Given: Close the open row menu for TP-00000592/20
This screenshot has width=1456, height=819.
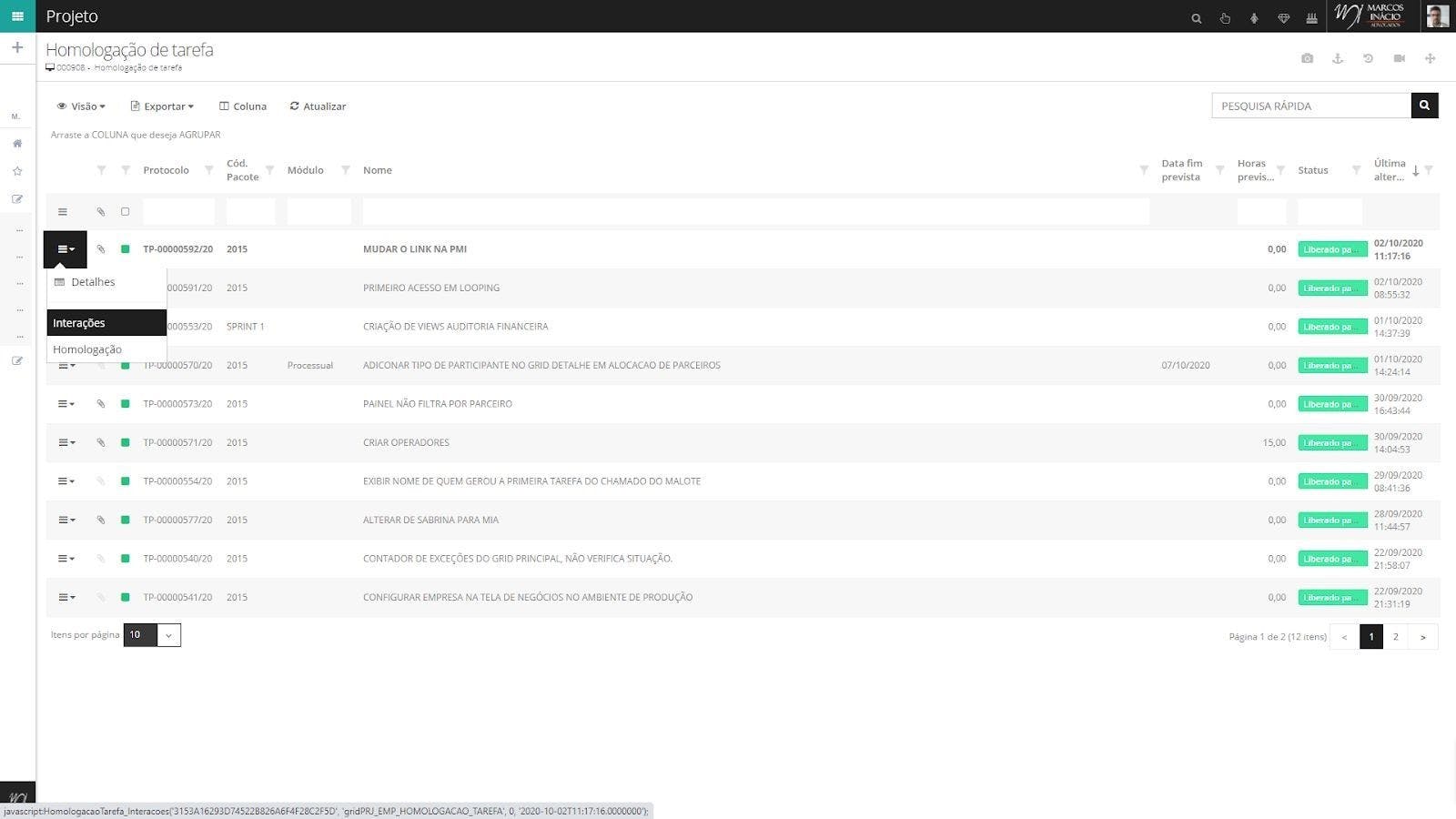Looking at the screenshot, I should click(x=66, y=249).
